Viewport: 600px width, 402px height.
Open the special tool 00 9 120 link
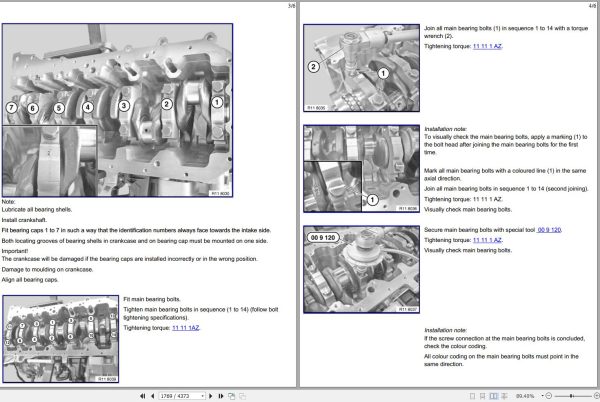point(549,230)
